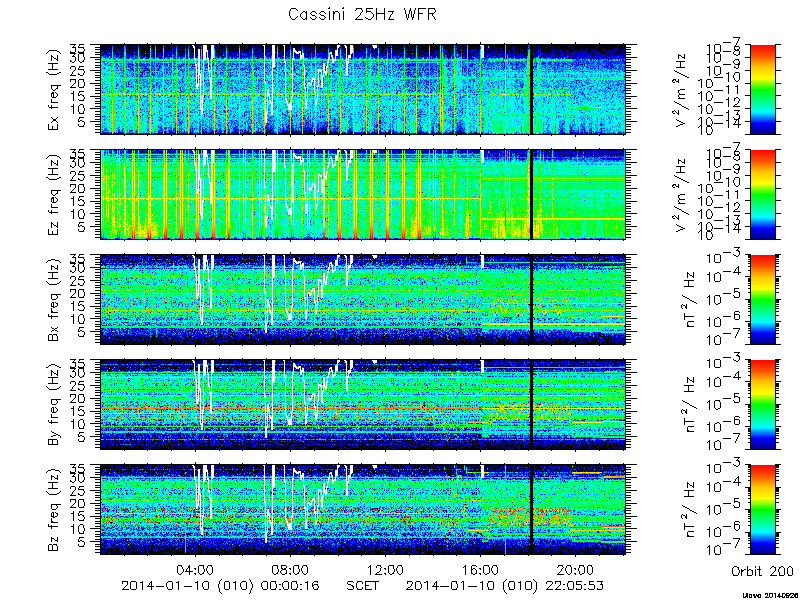800x600 pixels.
Task: Click the By color bar 'nT²/Hz' unit label
Action: pos(689,405)
